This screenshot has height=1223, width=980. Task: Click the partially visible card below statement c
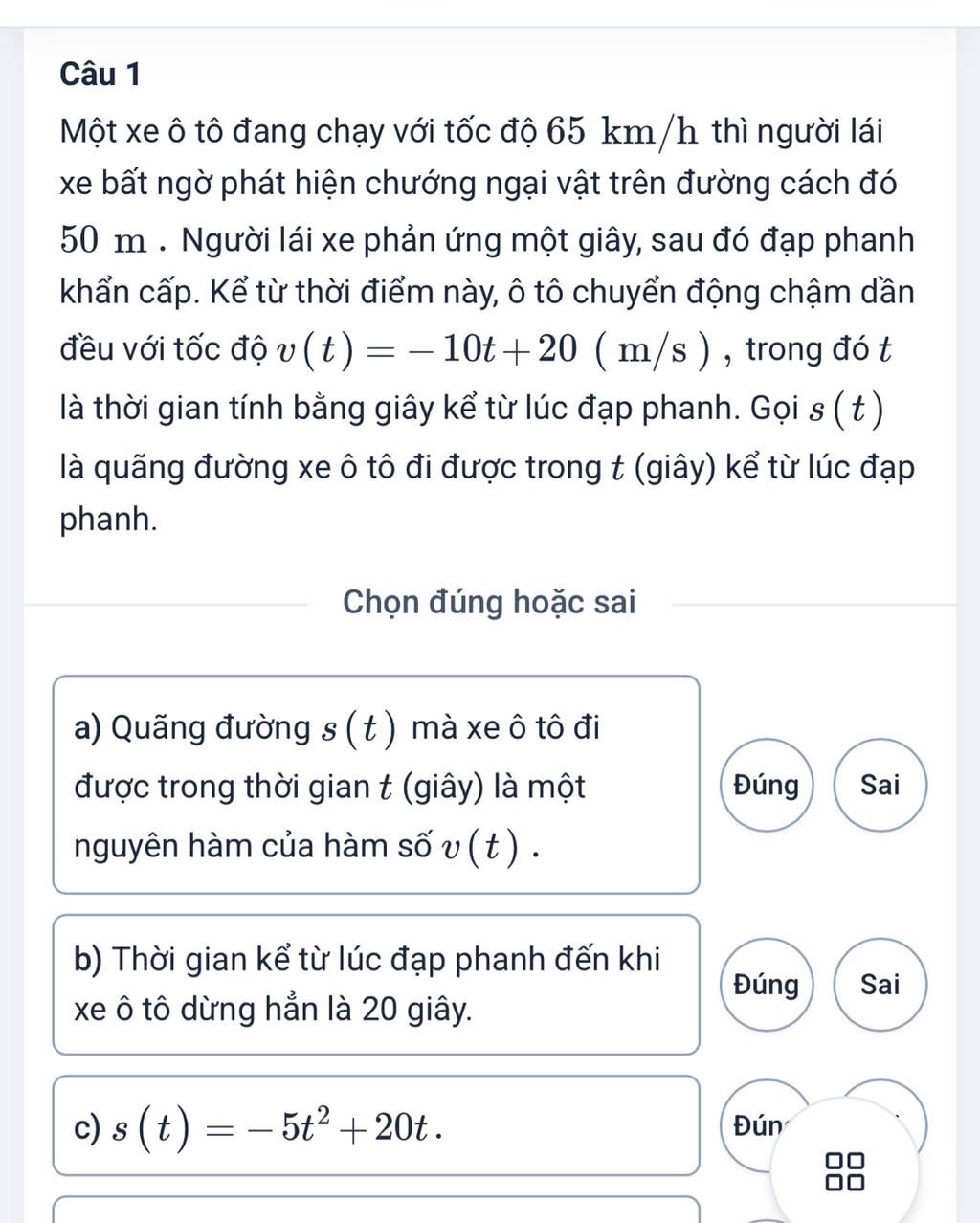coord(376,1210)
